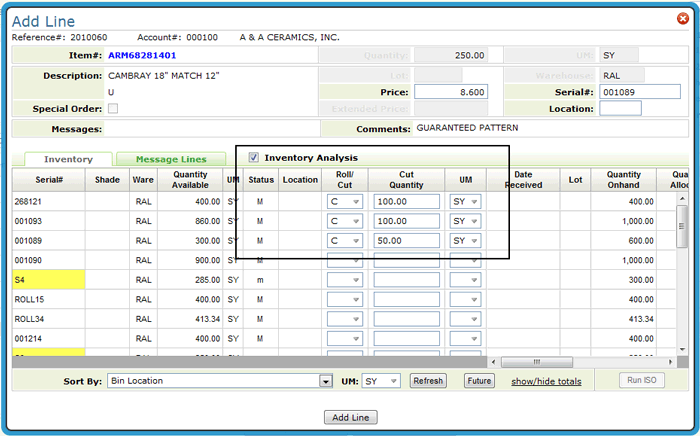Open Roll/Cut dropdown for ROLL34
This screenshot has height=436, width=700.
coord(345,319)
